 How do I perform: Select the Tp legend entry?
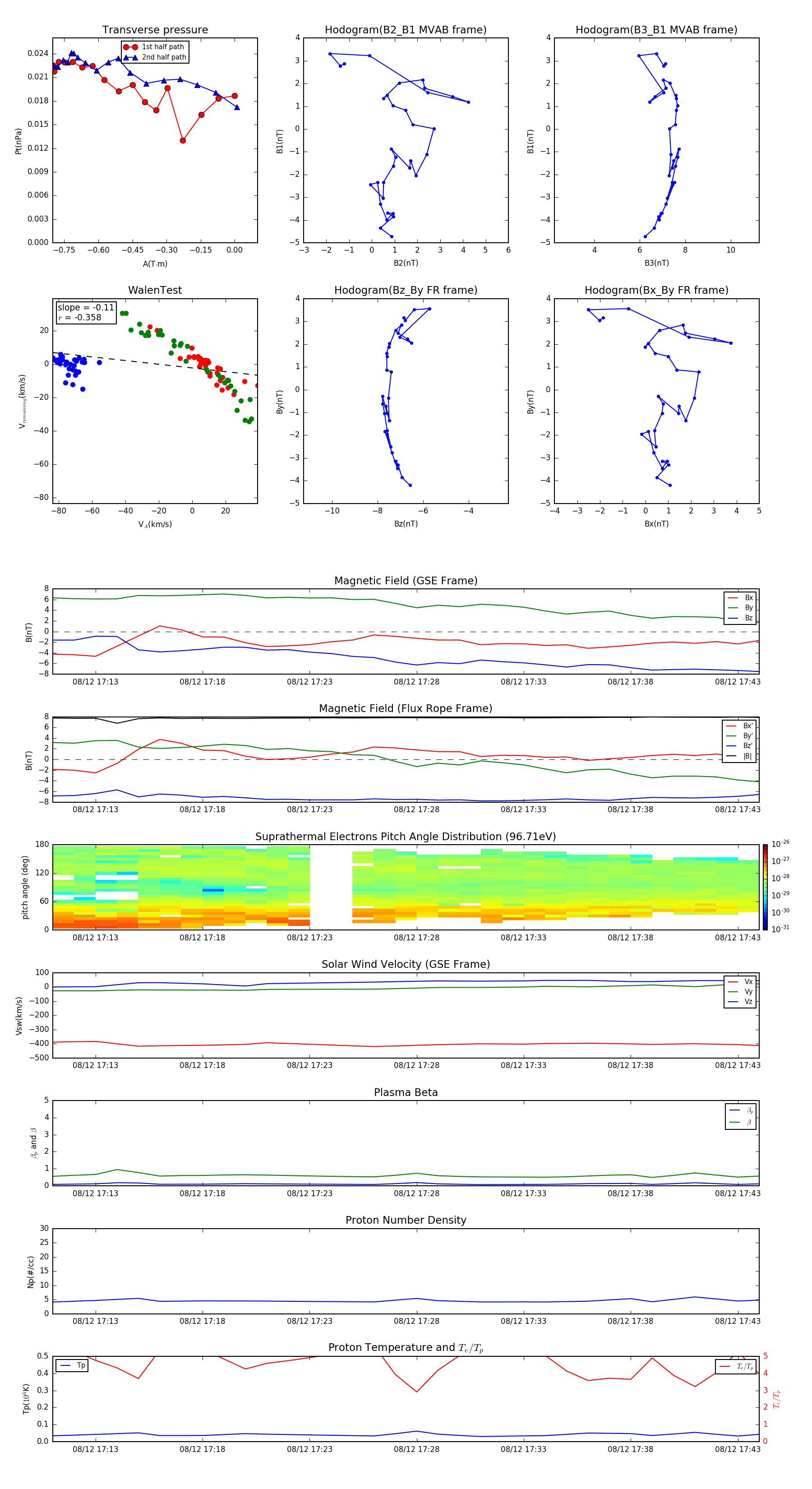pyautogui.click(x=72, y=1365)
